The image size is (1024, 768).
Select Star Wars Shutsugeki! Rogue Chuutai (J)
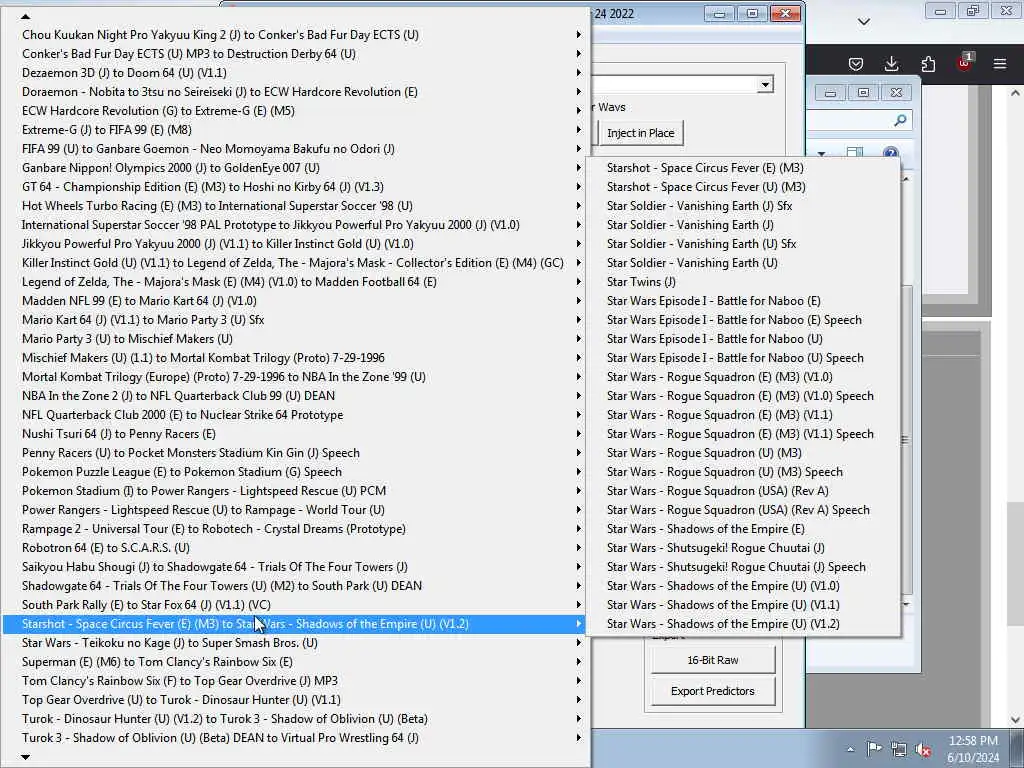[x=743, y=548]
